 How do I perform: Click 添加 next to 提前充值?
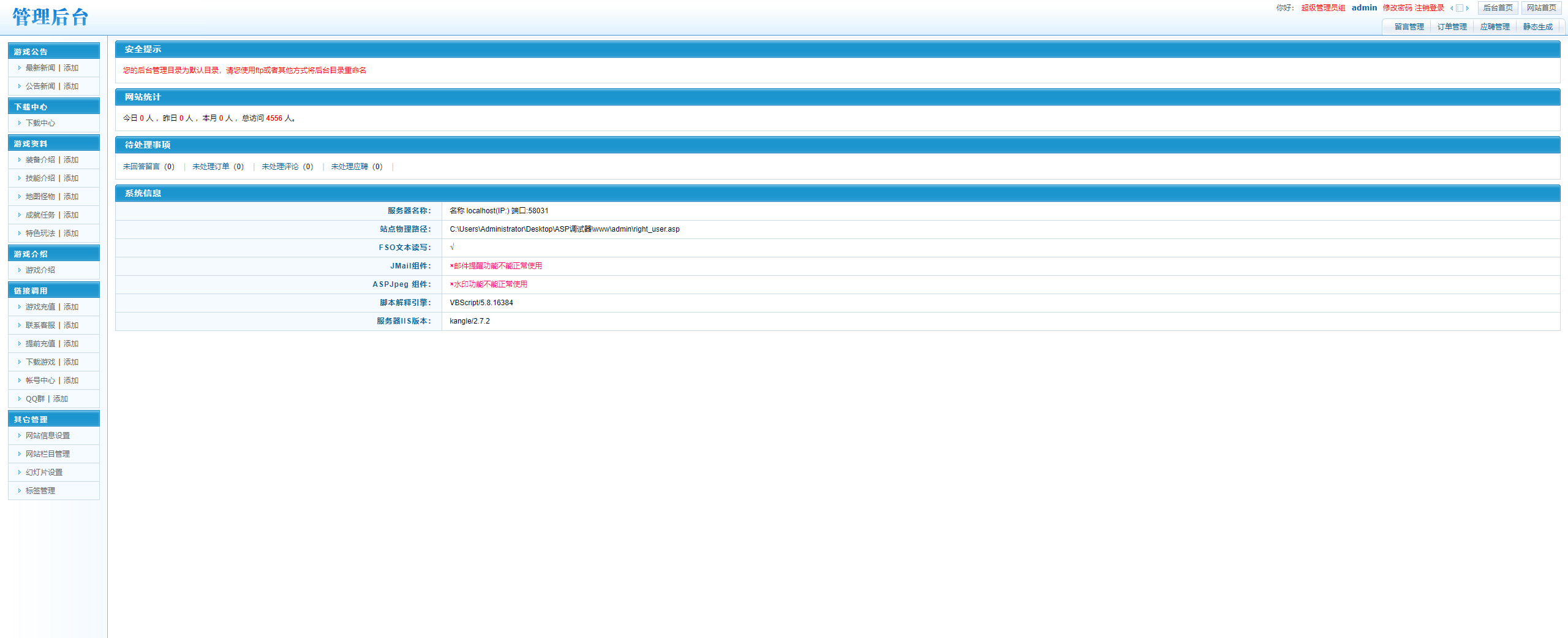(x=71, y=344)
